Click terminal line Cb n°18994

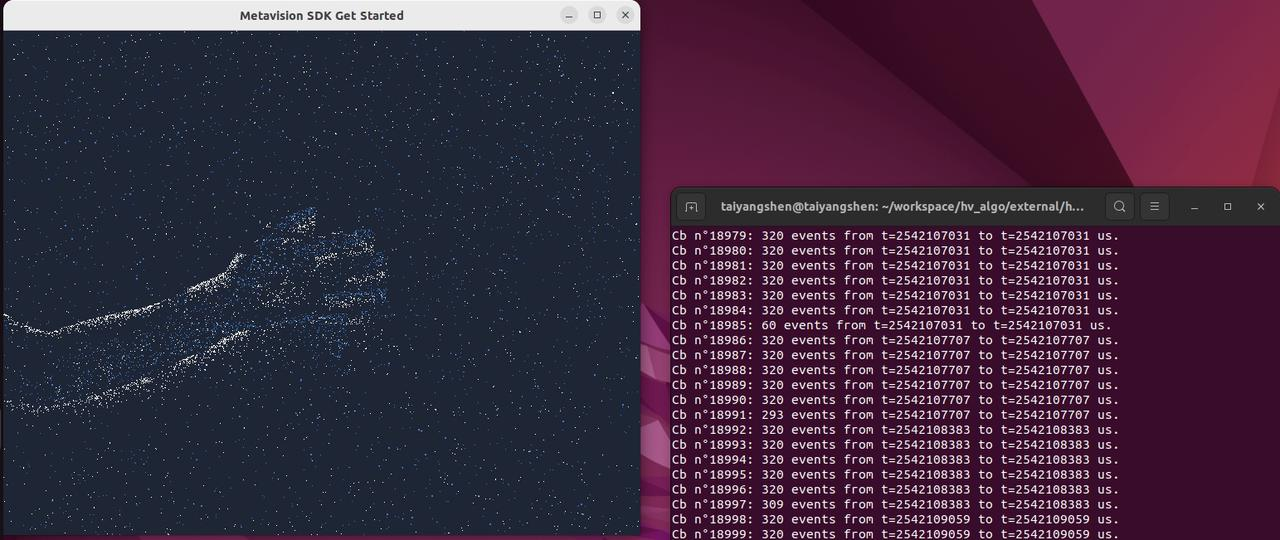coord(895,460)
